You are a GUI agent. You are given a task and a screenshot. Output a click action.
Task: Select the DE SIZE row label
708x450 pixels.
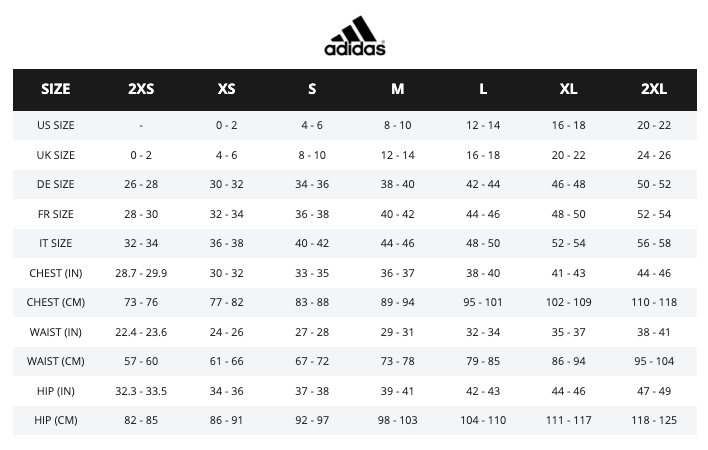tap(56, 184)
